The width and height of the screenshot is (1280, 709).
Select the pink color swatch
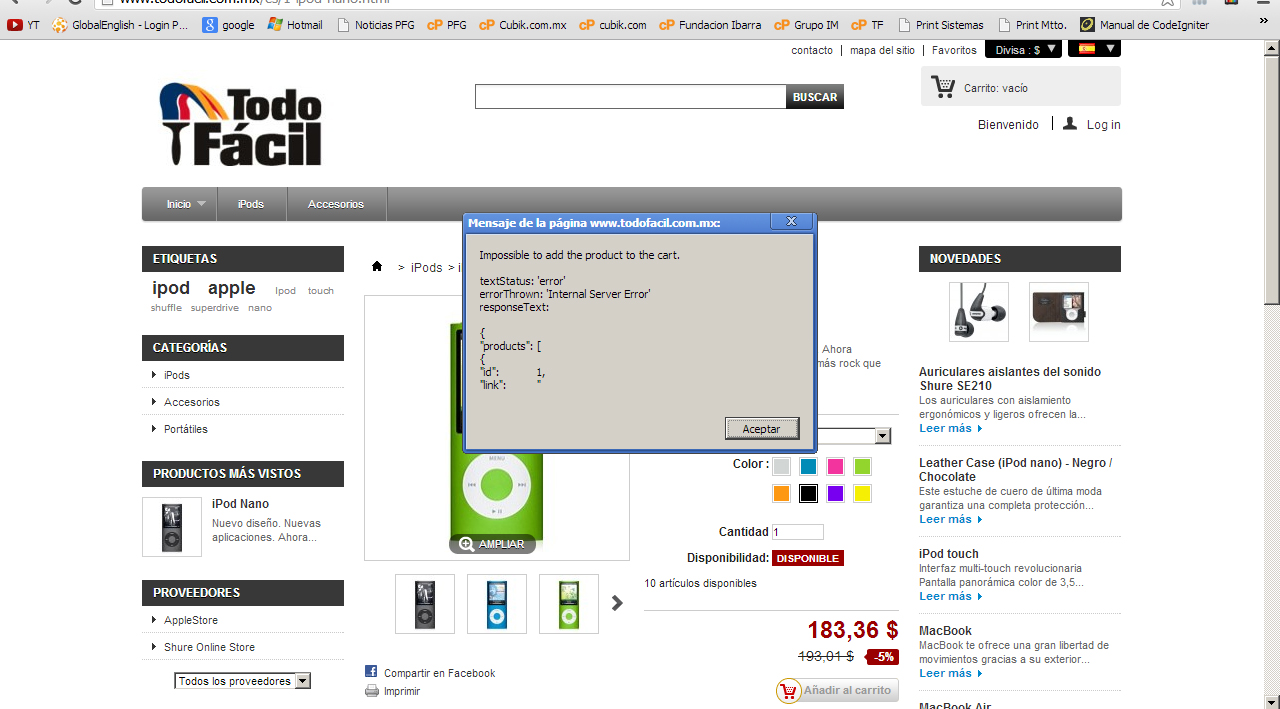click(835, 466)
